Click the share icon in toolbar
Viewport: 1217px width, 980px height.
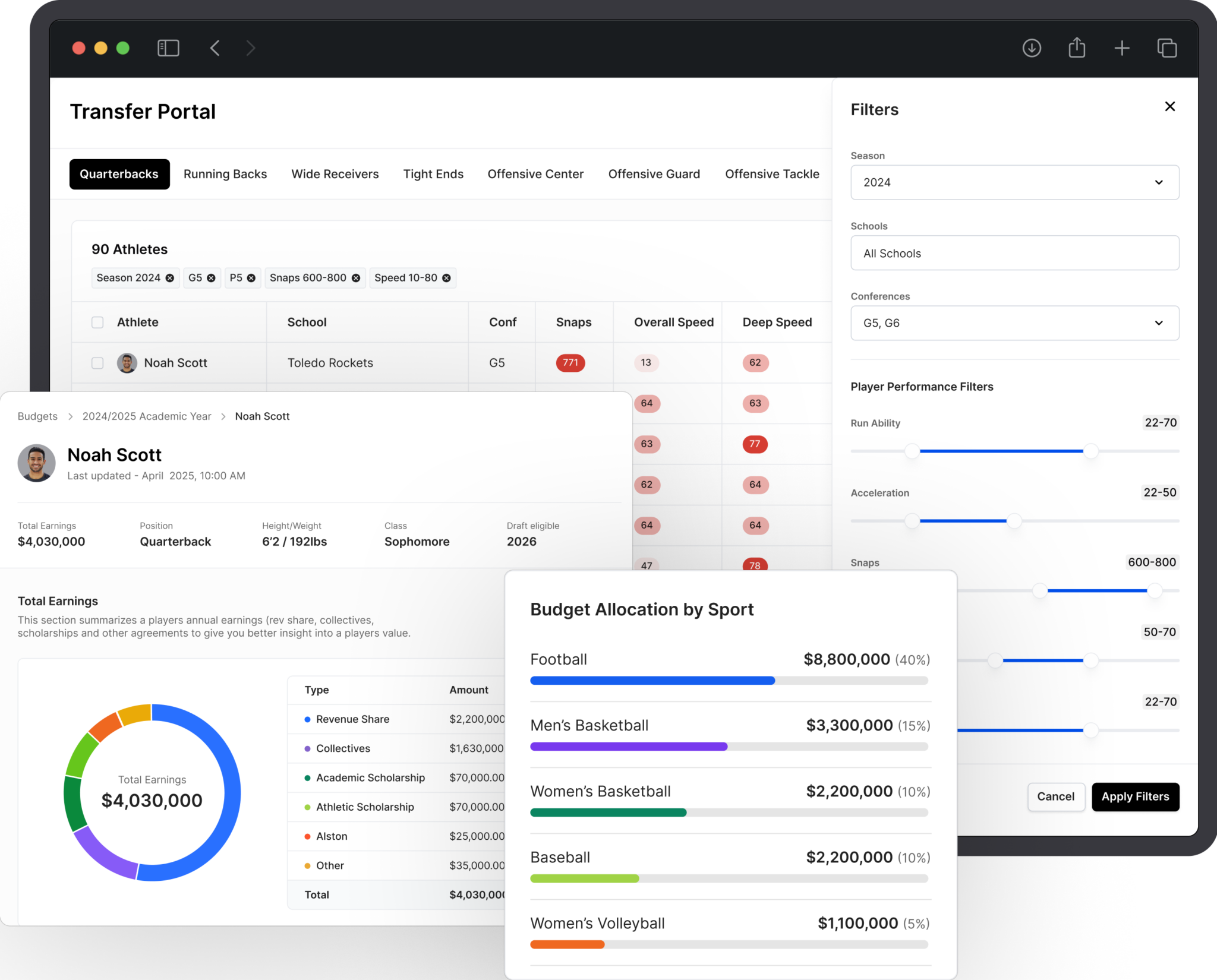click(1077, 48)
